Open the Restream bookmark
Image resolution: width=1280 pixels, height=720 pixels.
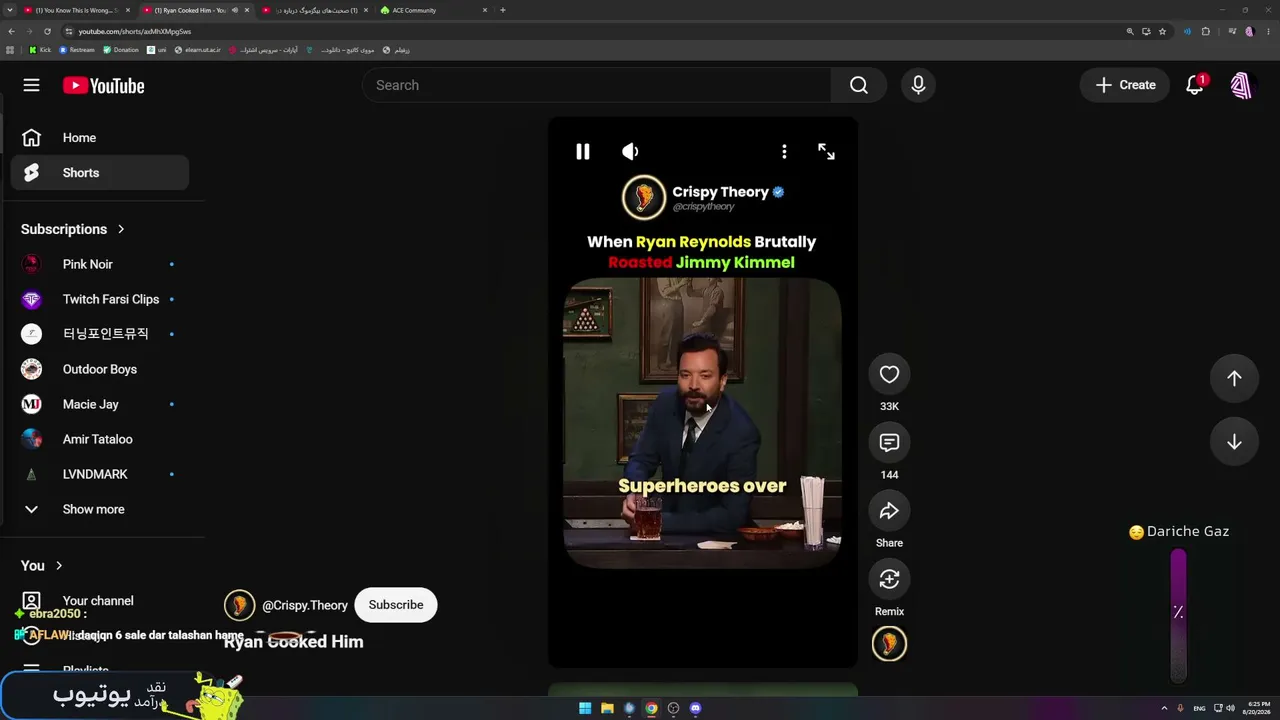tap(77, 50)
